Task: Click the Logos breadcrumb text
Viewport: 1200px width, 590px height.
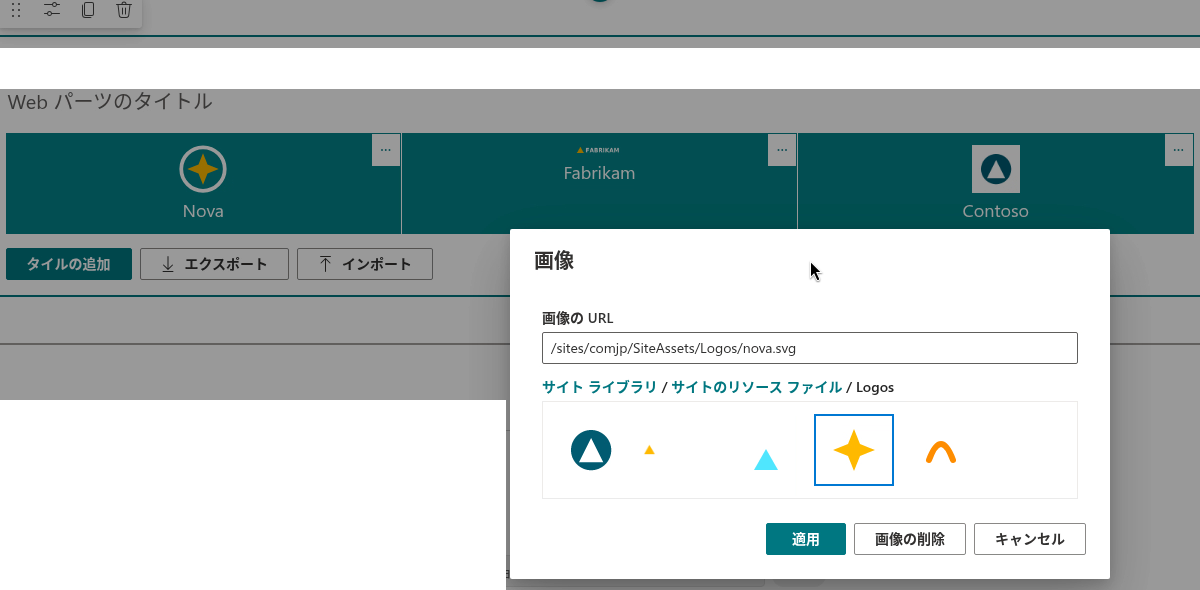Action: tap(875, 387)
